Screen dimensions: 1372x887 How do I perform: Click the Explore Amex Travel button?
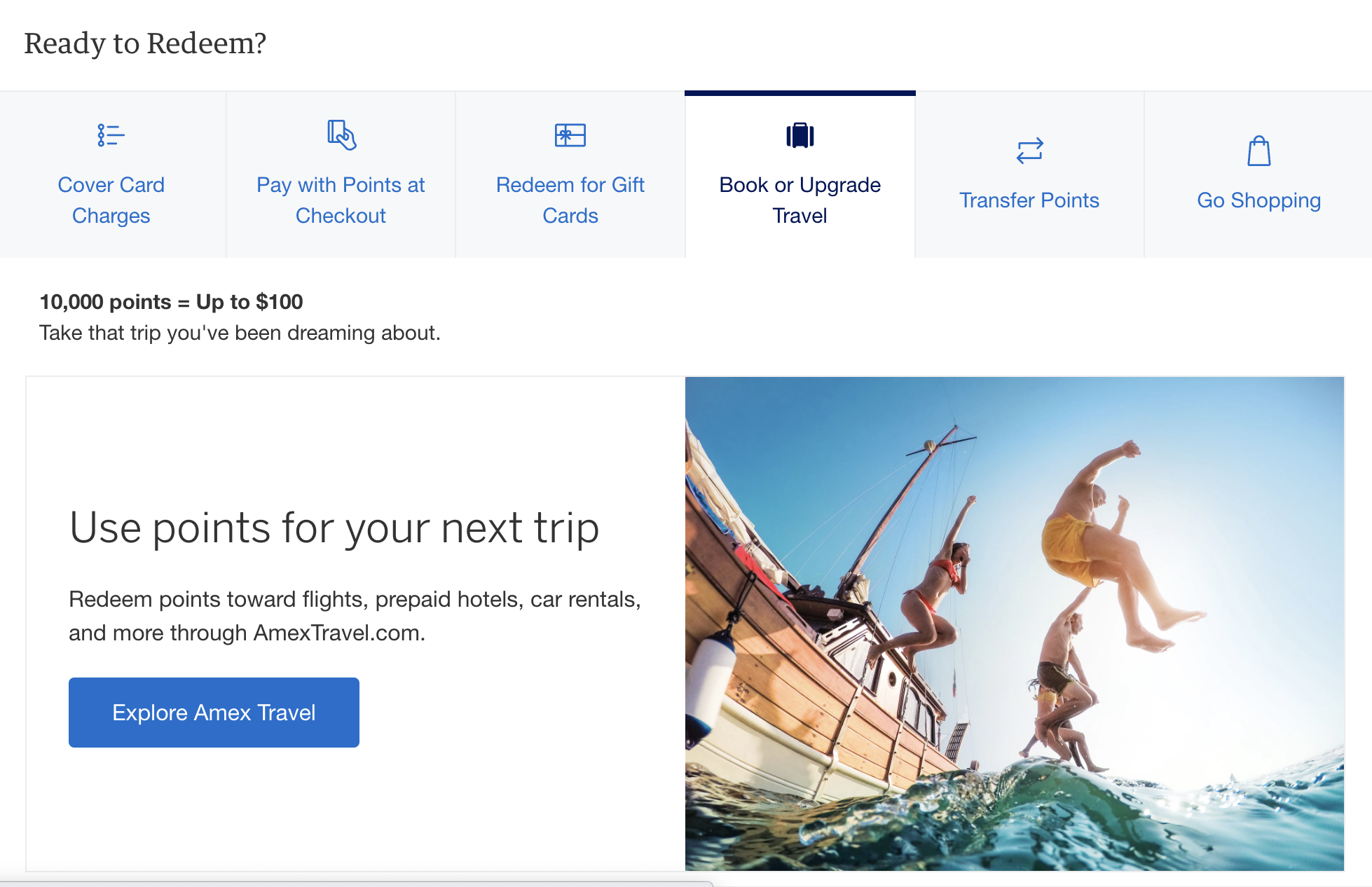click(214, 713)
